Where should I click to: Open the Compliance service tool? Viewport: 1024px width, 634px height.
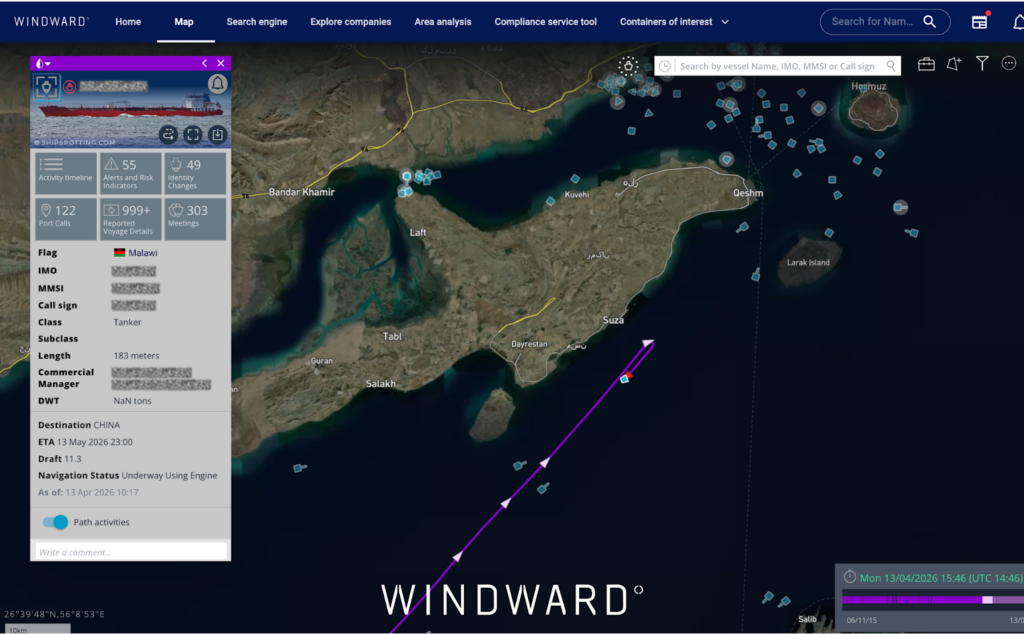click(545, 20)
